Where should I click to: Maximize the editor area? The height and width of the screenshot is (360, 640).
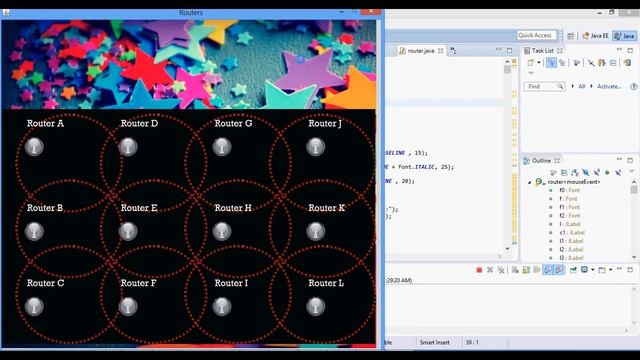click(509, 50)
